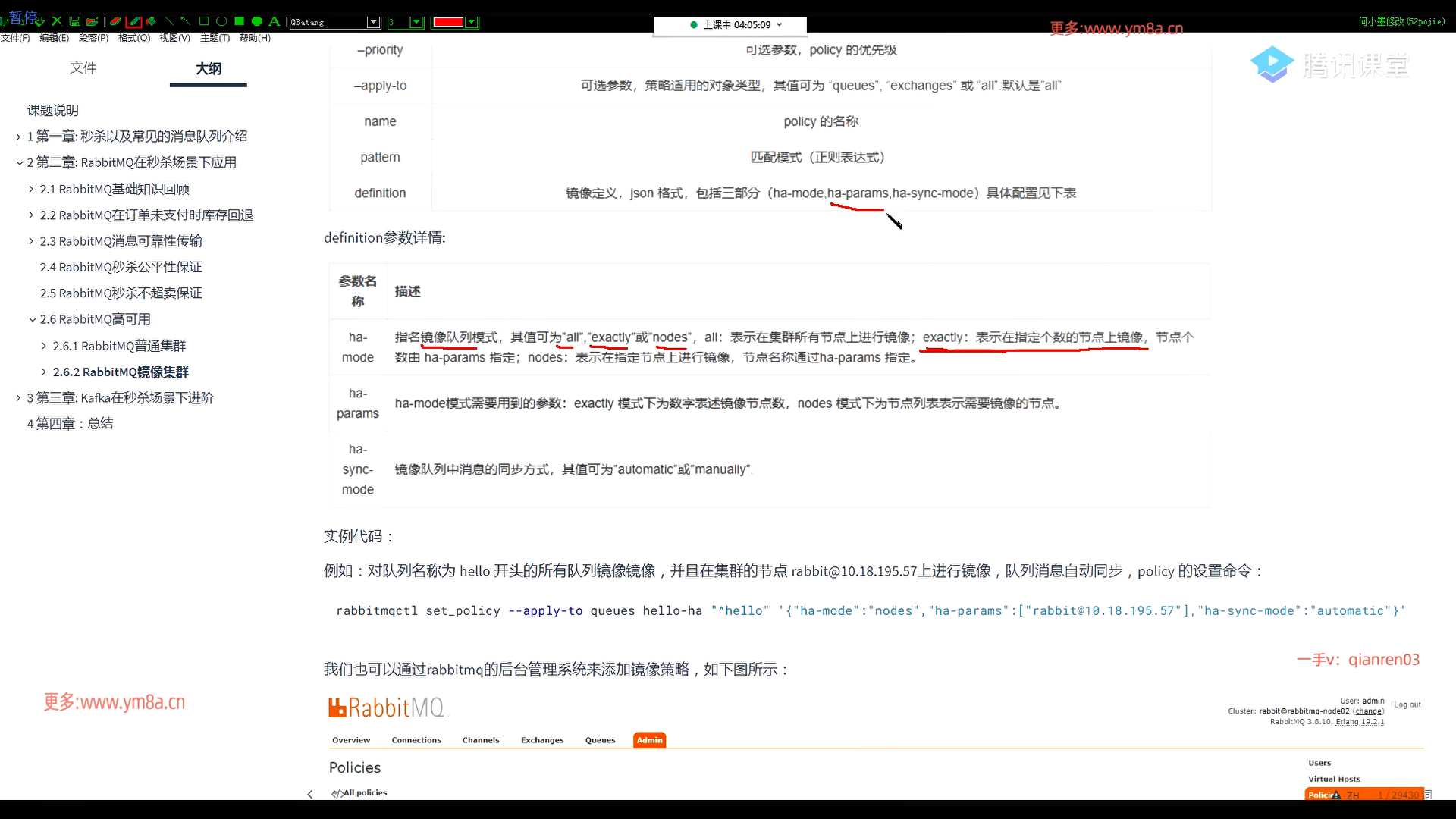Open the pen width size dropdown
Image resolution: width=1456 pixels, height=819 pixels.
pyautogui.click(x=416, y=22)
